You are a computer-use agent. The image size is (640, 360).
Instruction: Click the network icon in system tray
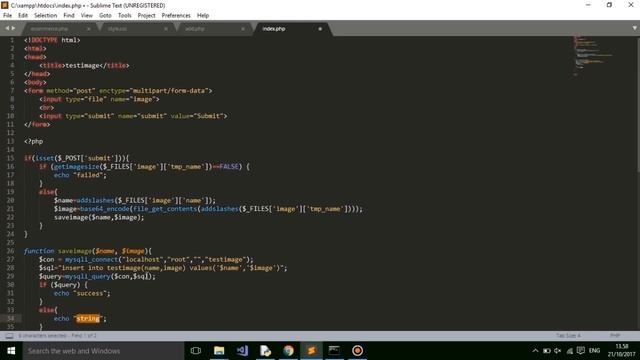(569, 351)
